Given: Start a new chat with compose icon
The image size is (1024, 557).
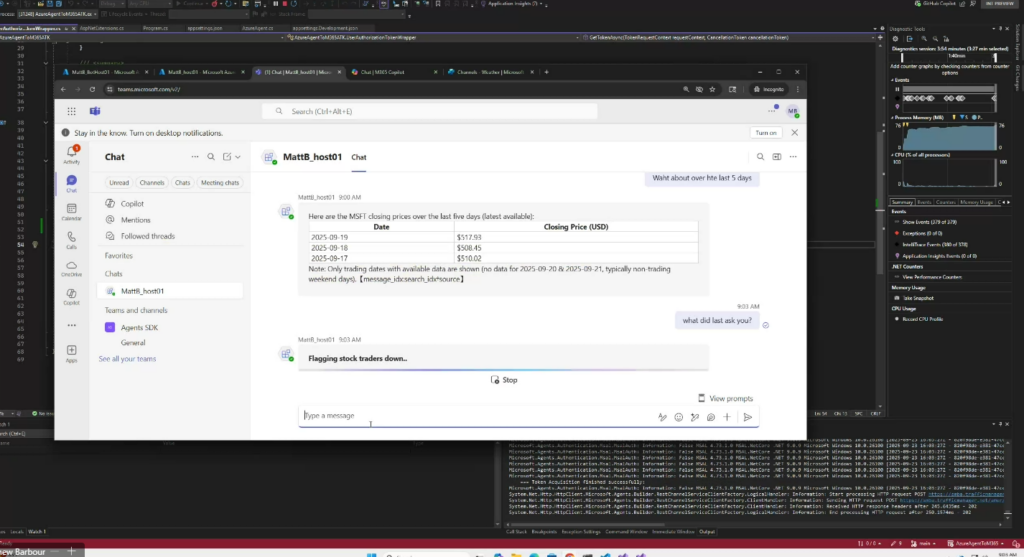Looking at the screenshot, I should [227, 157].
